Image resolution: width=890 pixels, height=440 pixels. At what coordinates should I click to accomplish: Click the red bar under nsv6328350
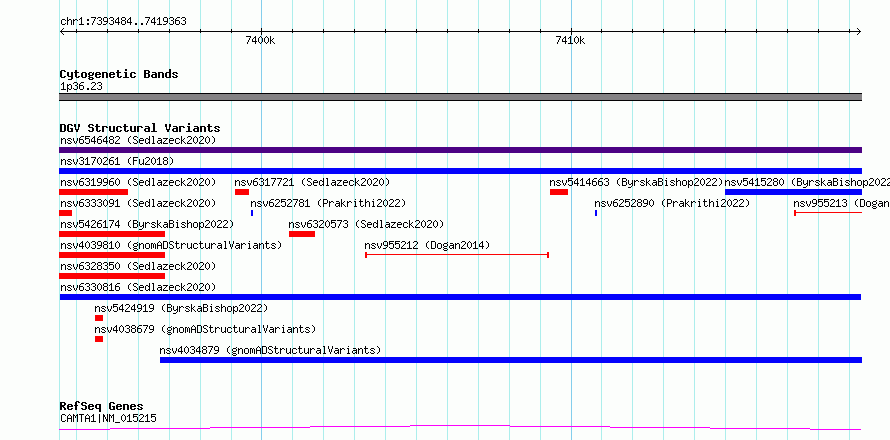click(112, 276)
